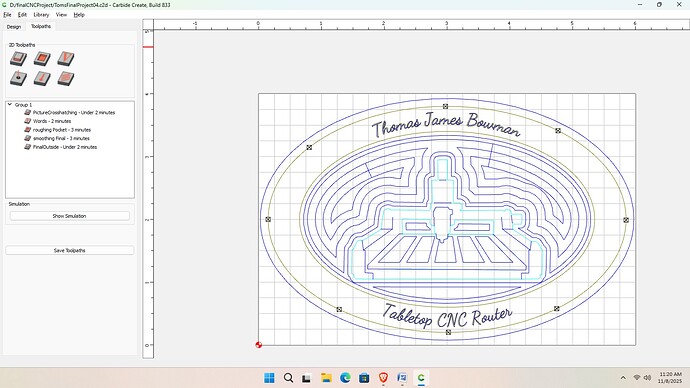Open the Library menu
This screenshot has height=388, width=690.
41,15
